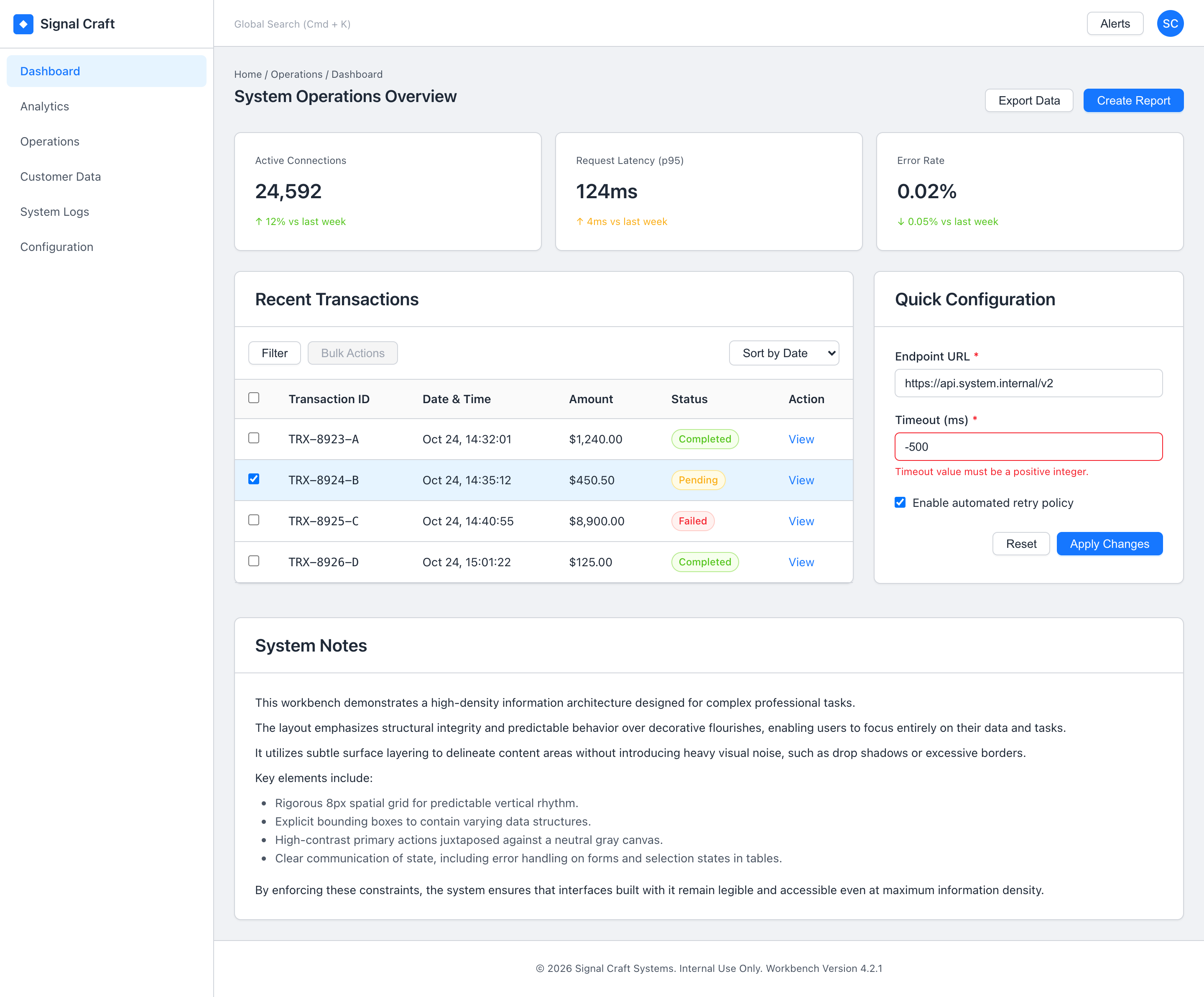Tick the select-all transactions checkbox

(253, 398)
